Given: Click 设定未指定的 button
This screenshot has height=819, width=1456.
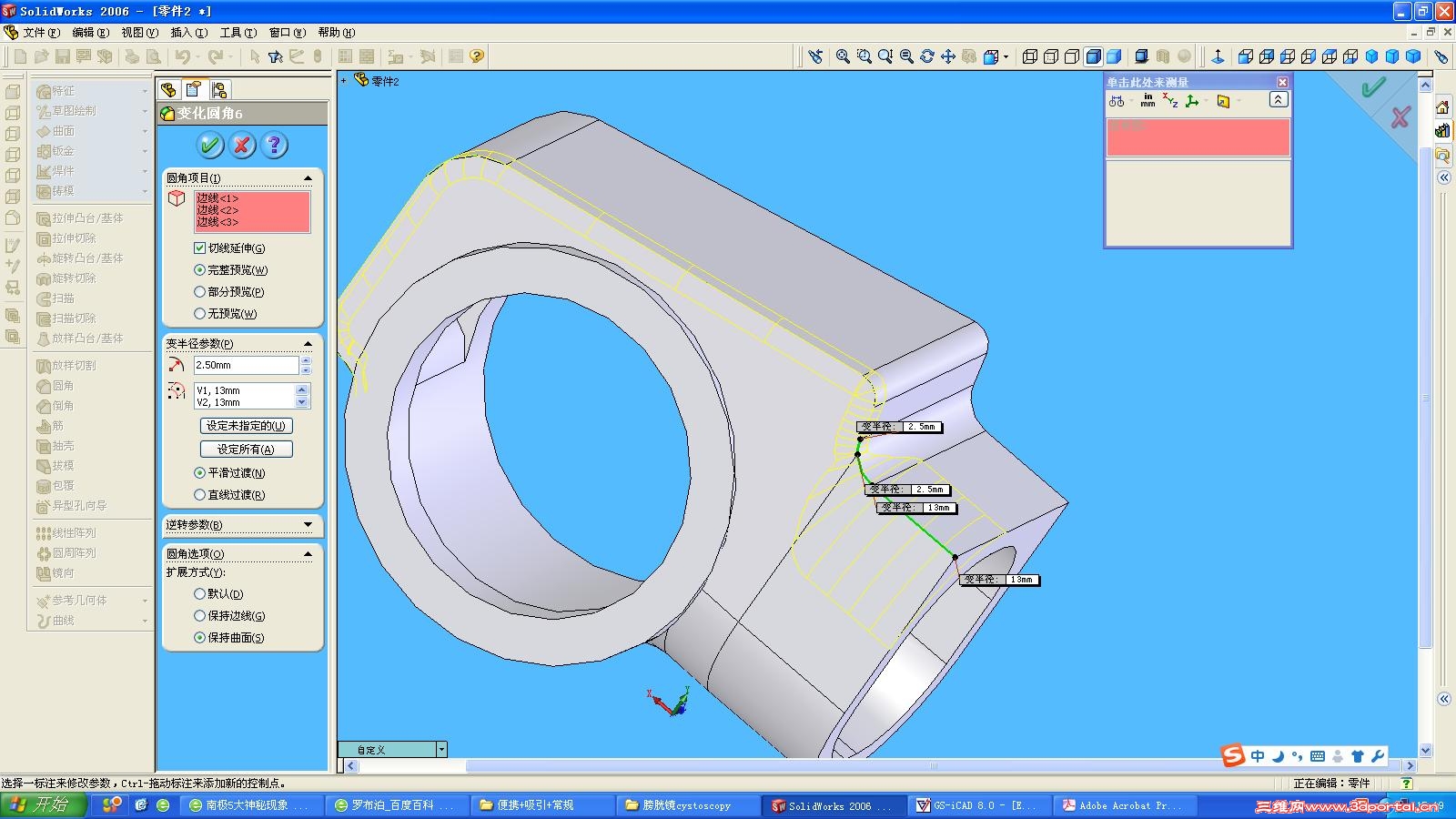Looking at the screenshot, I should [x=246, y=426].
